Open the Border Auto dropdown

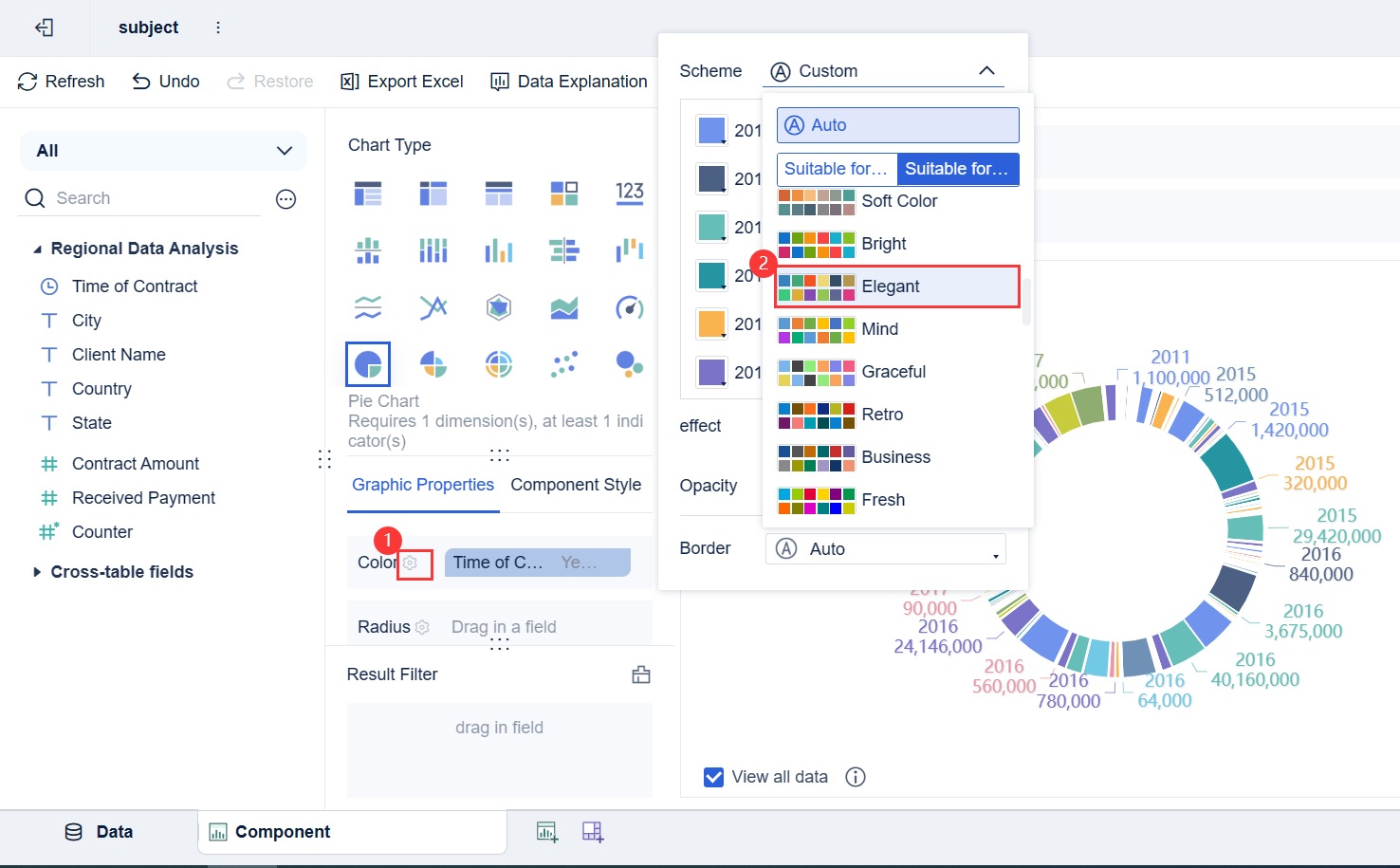coord(885,549)
